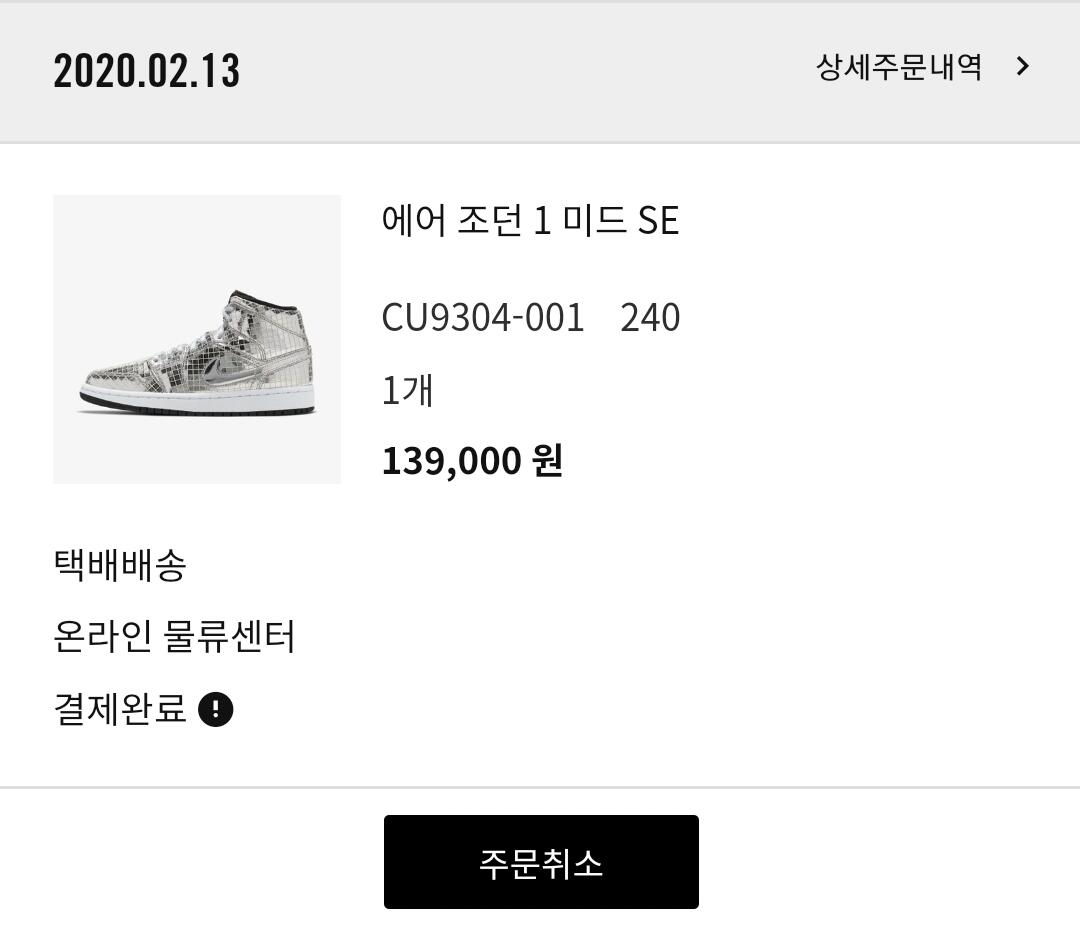Click the product code CU9304-001
The height and width of the screenshot is (927, 1080).
pos(483,317)
